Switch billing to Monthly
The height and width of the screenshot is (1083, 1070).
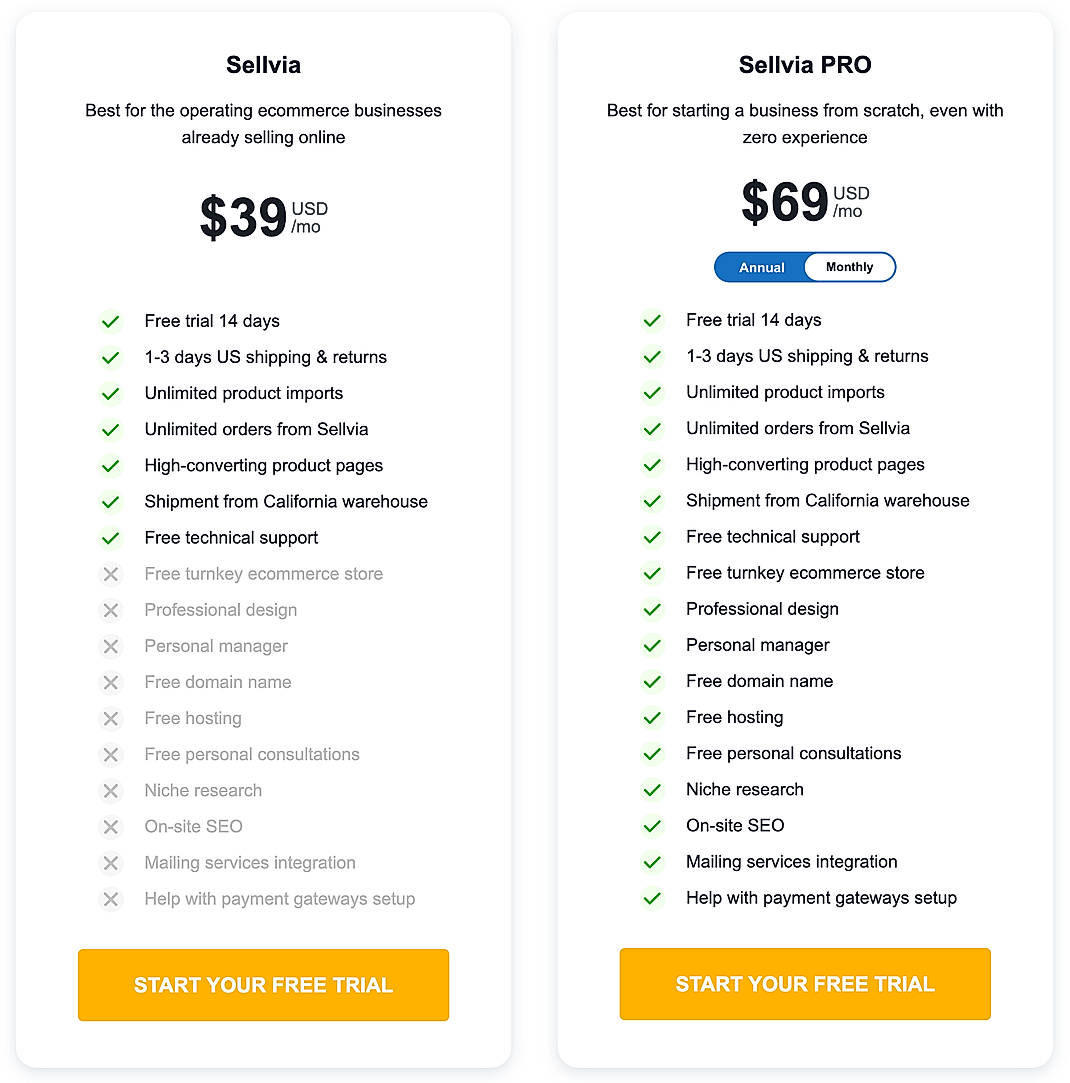(x=849, y=267)
